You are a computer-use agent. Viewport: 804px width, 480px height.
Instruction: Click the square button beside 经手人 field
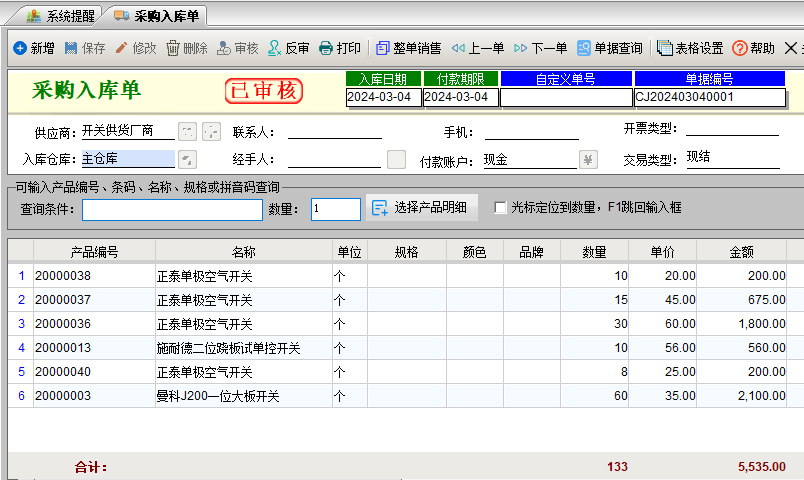(x=397, y=159)
